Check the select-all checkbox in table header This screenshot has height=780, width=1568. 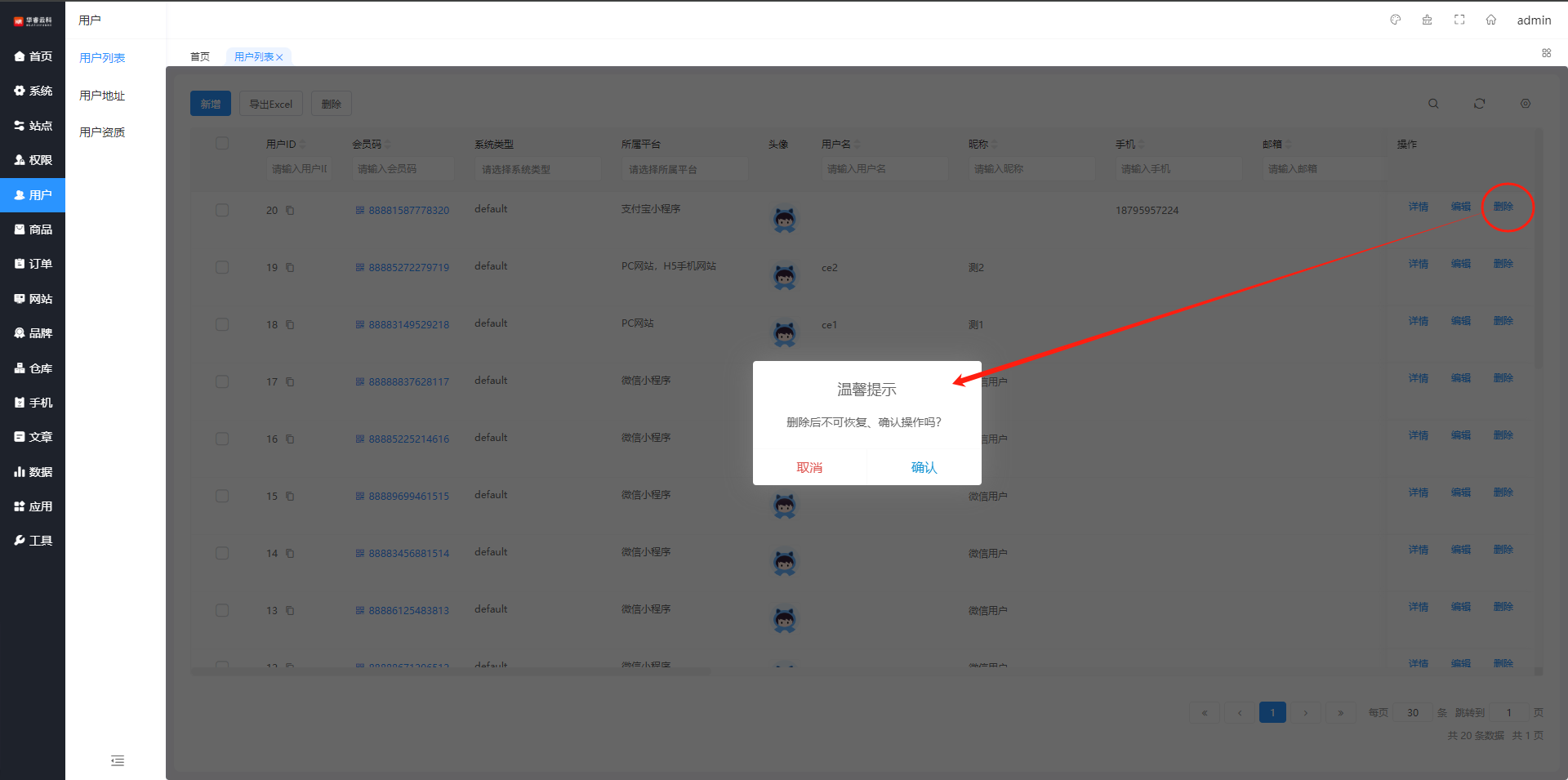[x=222, y=144]
